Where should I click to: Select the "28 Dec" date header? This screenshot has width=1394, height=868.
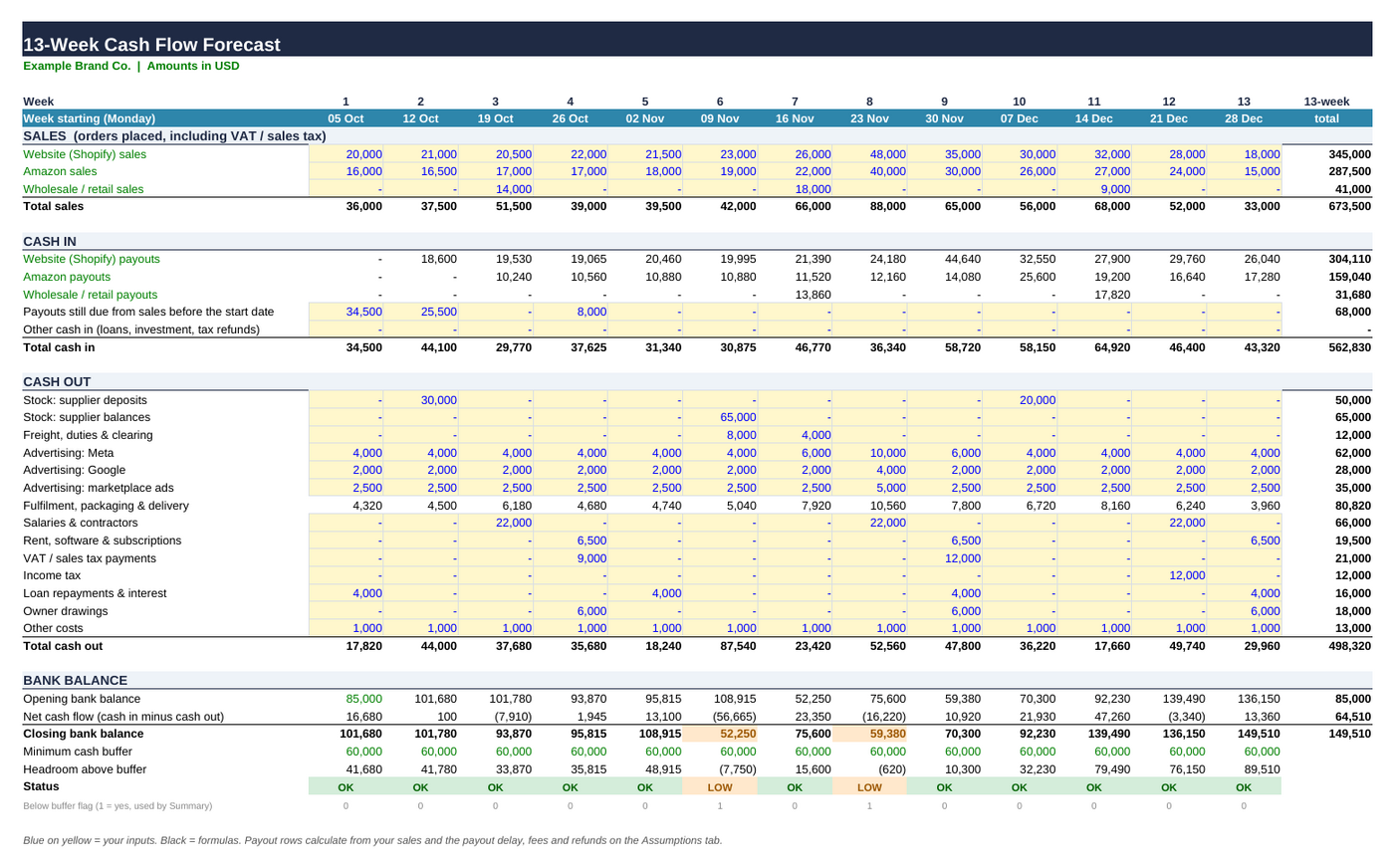pyautogui.click(x=1244, y=117)
